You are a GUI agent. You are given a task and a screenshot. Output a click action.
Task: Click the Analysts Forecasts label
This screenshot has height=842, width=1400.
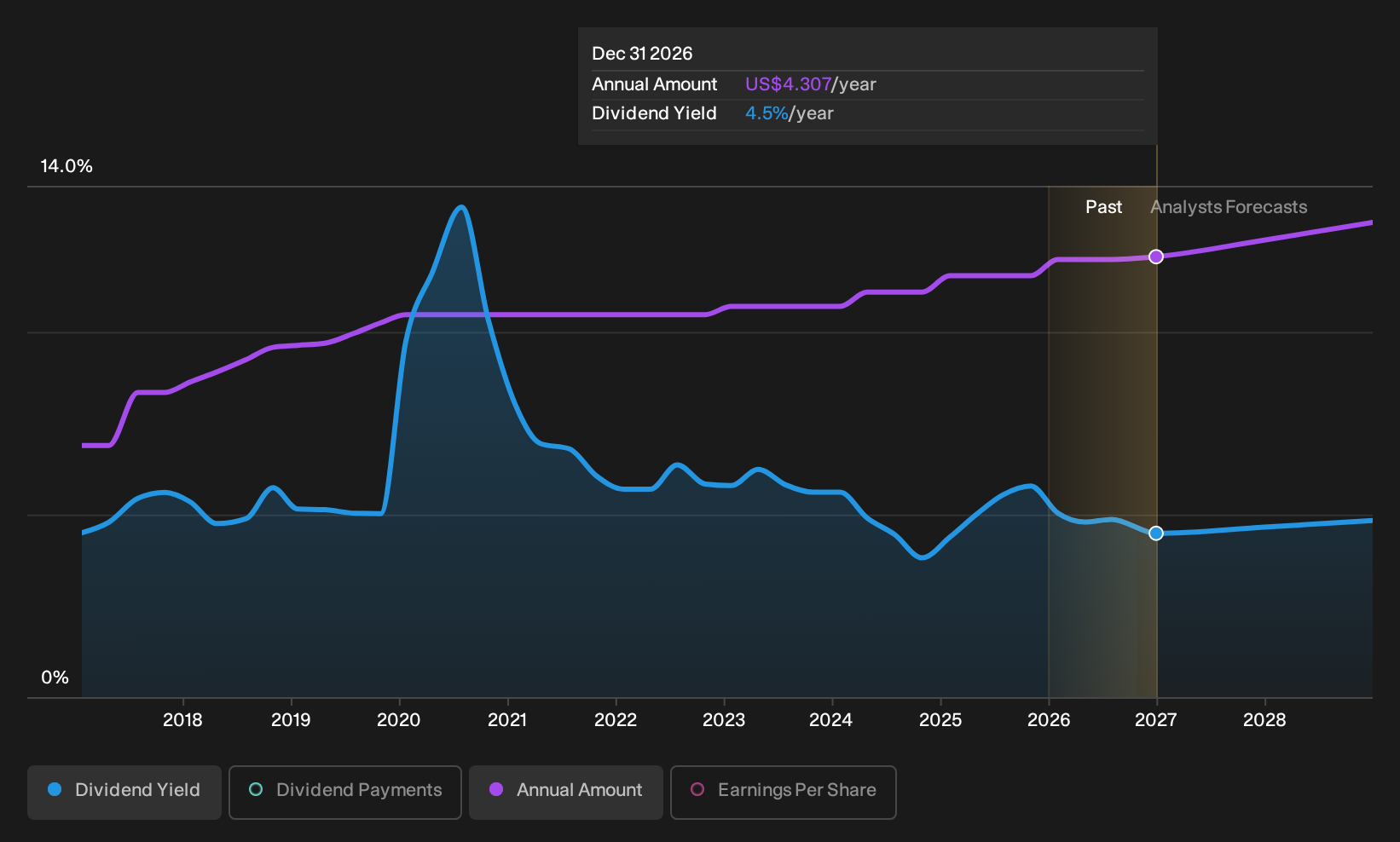(x=1229, y=207)
